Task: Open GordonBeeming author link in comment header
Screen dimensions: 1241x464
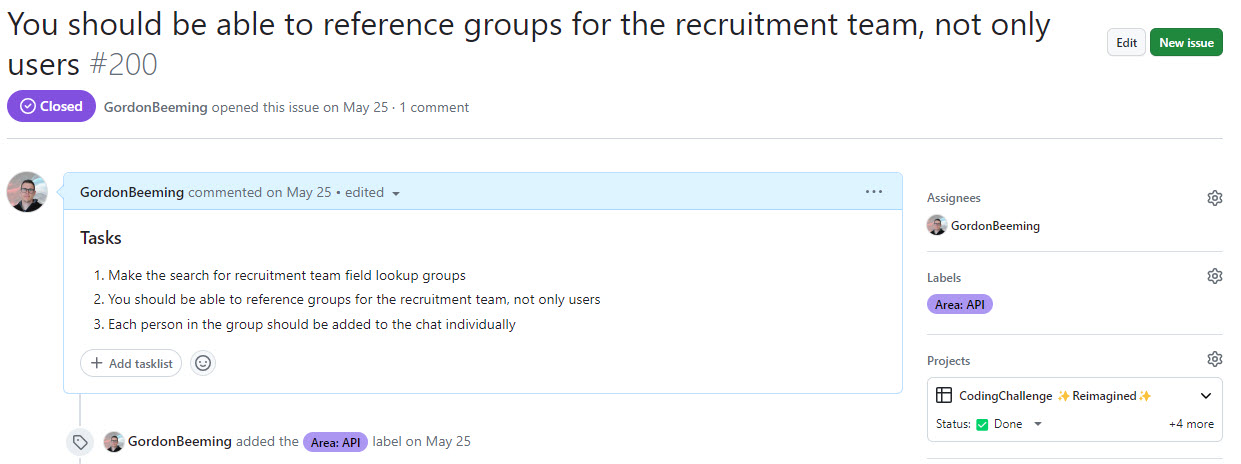Action: pyautogui.click(x=132, y=192)
